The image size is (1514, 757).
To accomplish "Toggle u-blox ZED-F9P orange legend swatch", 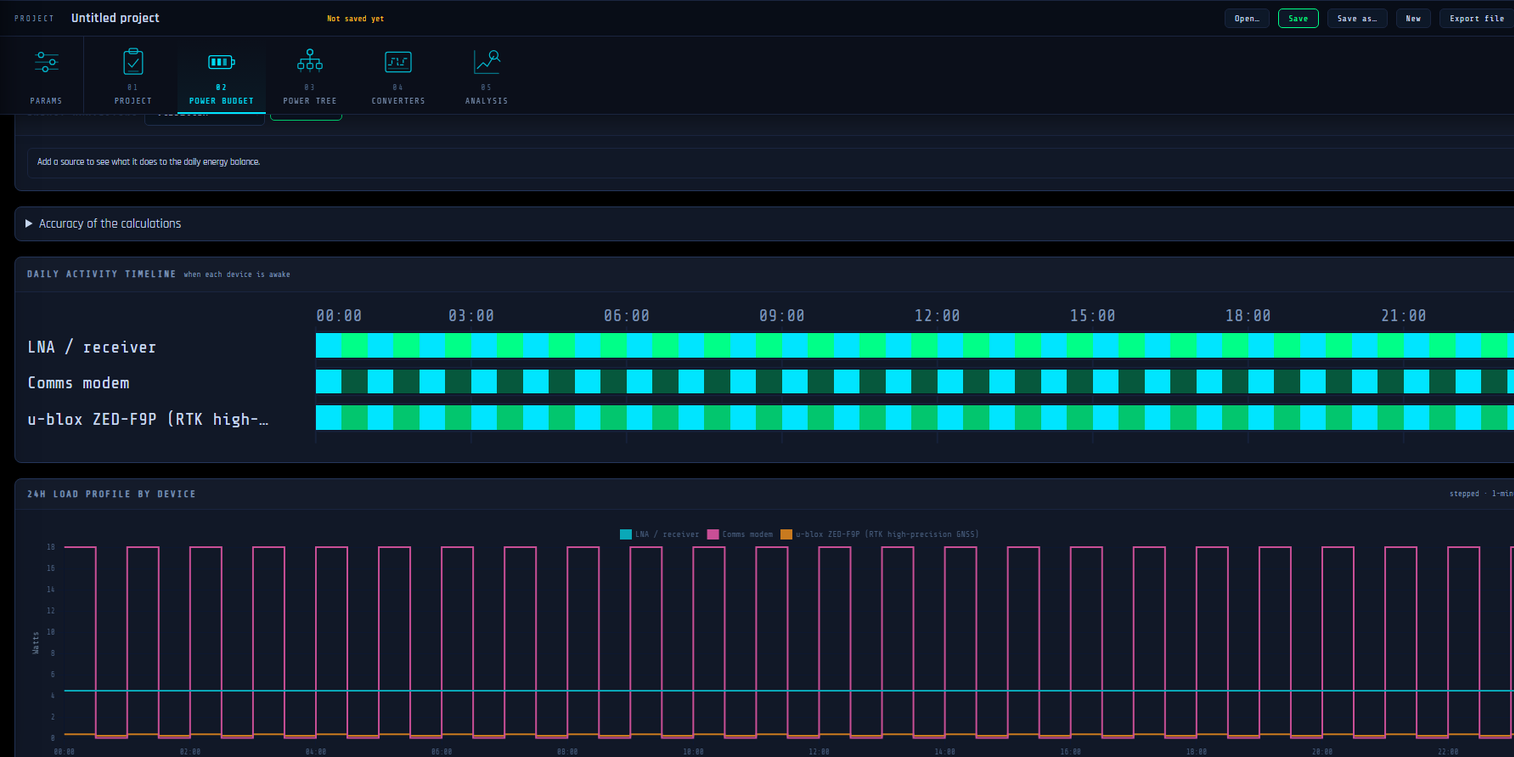I will pos(786,535).
